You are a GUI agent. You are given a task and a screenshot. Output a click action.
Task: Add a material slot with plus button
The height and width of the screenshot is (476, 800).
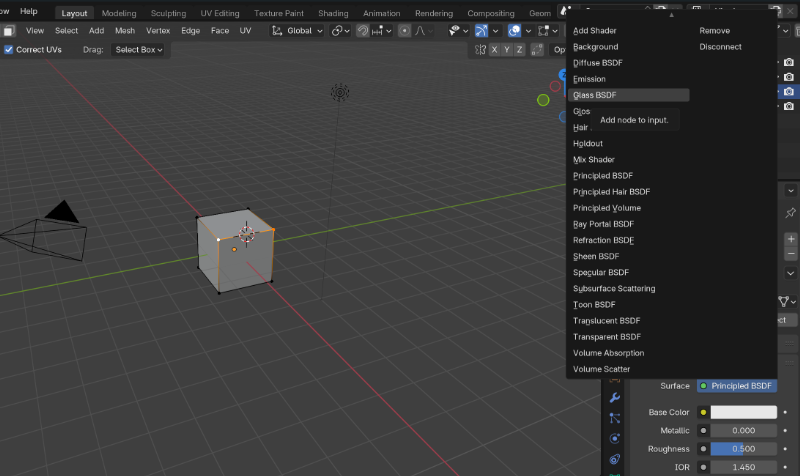pyautogui.click(x=791, y=239)
